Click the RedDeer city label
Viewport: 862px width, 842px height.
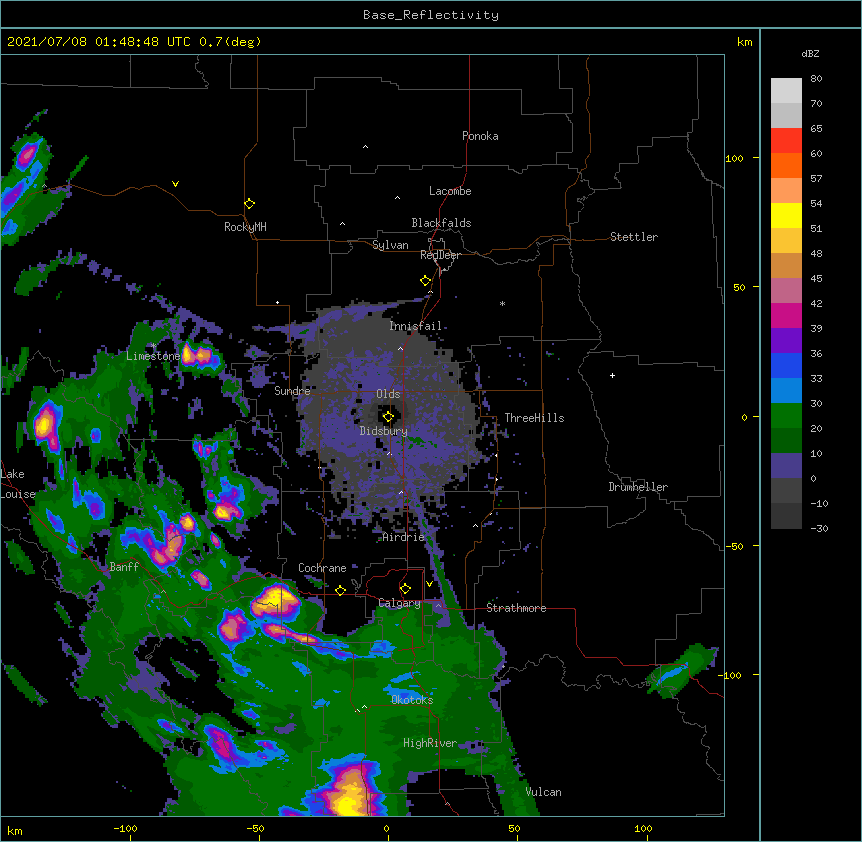pyautogui.click(x=440, y=255)
